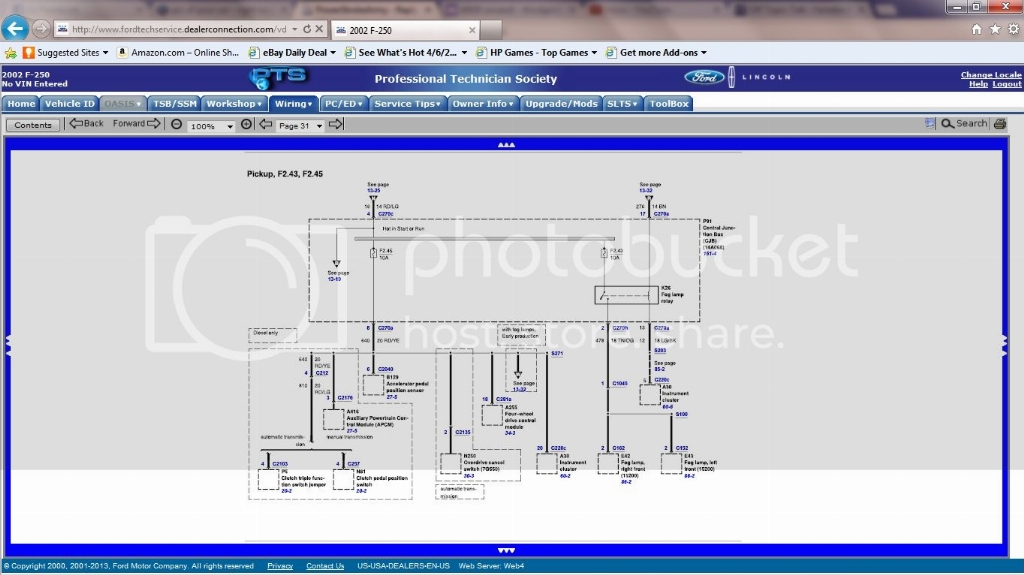The width and height of the screenshot is (1024, 575).
Task: Open the Service Tips tab
Action: coord(408,103)
